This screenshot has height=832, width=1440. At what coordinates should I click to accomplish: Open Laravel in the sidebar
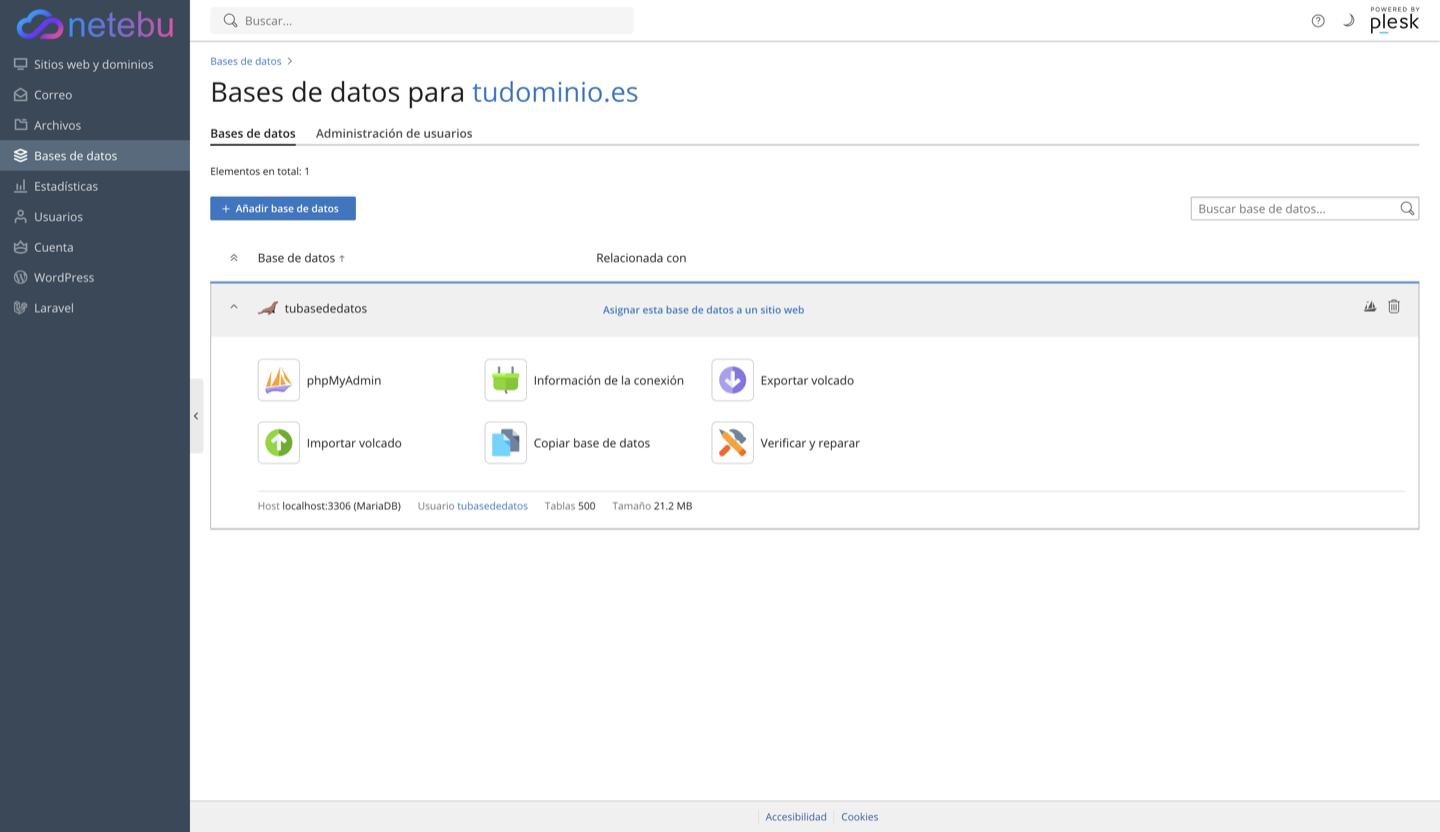tap(95, 308)
